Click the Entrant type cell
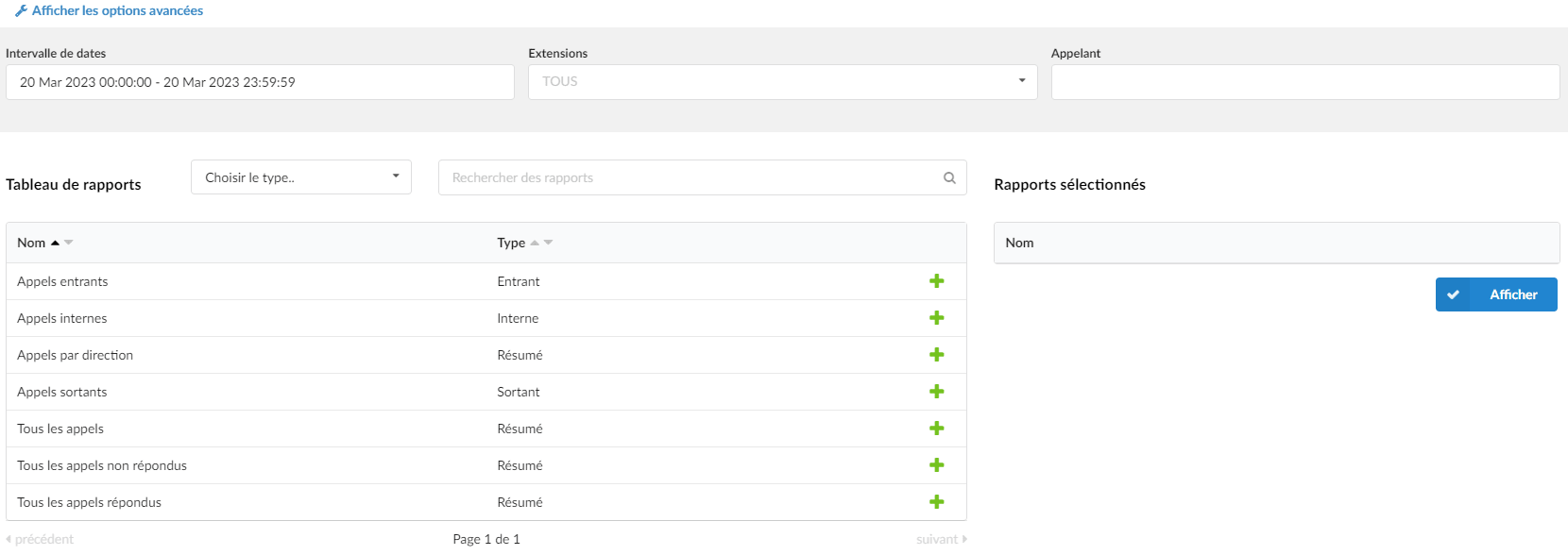 point(519,281)
